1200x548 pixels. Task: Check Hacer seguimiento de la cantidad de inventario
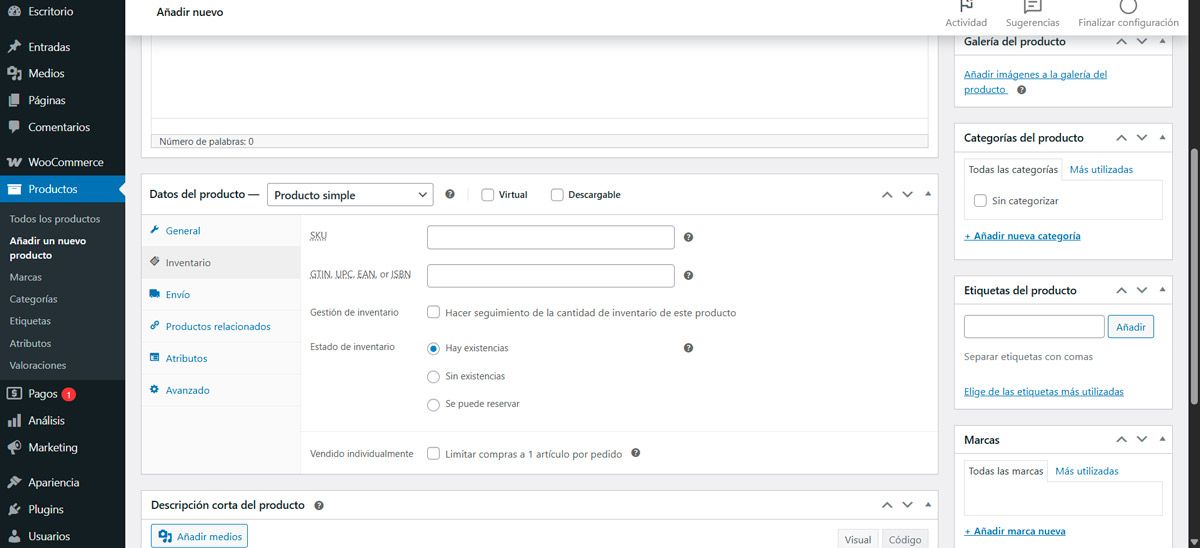(433, 312)
